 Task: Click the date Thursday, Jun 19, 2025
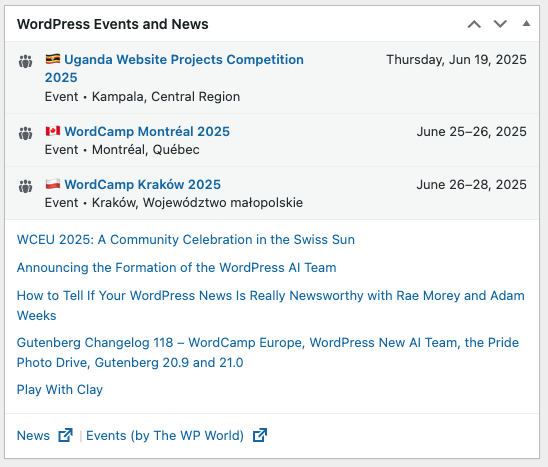(x=456, y=59)
